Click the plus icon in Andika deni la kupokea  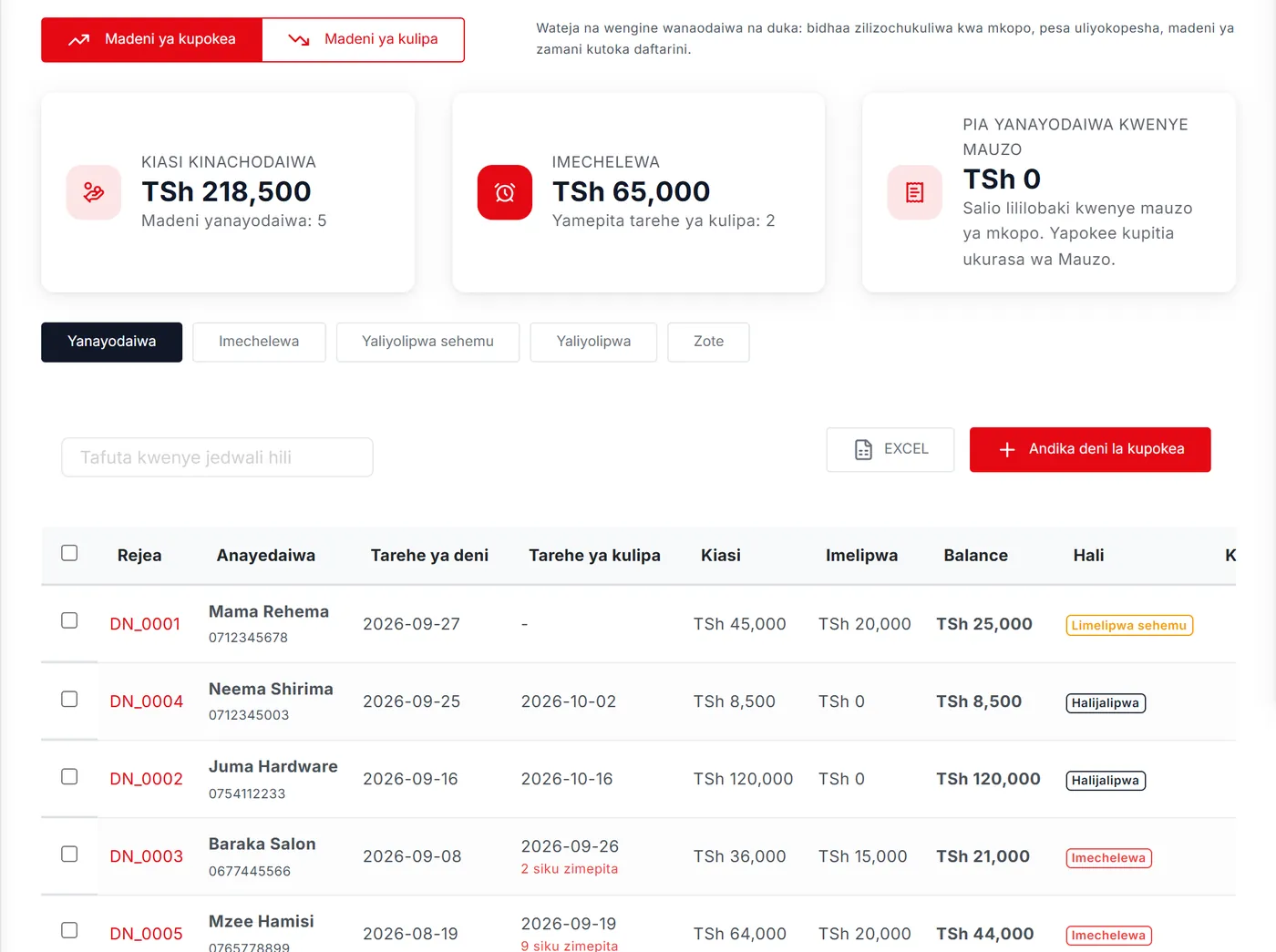click(1007, 449)
